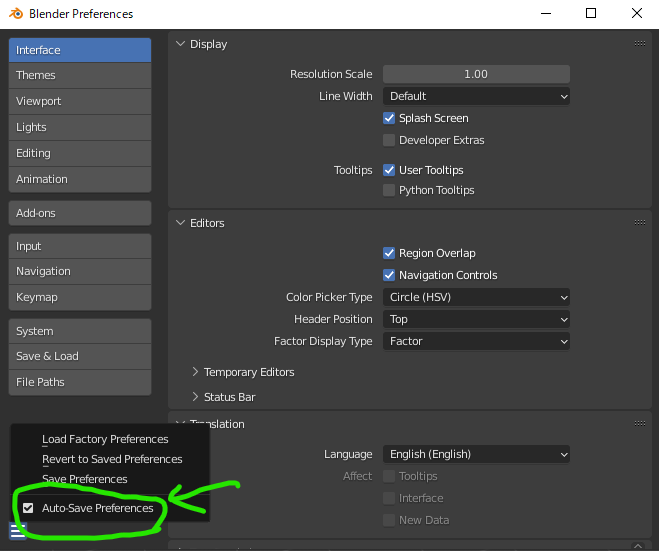Viewport: 659px width, 551px height.
Task: Switch to the Viewport tab
Action: 80,101
